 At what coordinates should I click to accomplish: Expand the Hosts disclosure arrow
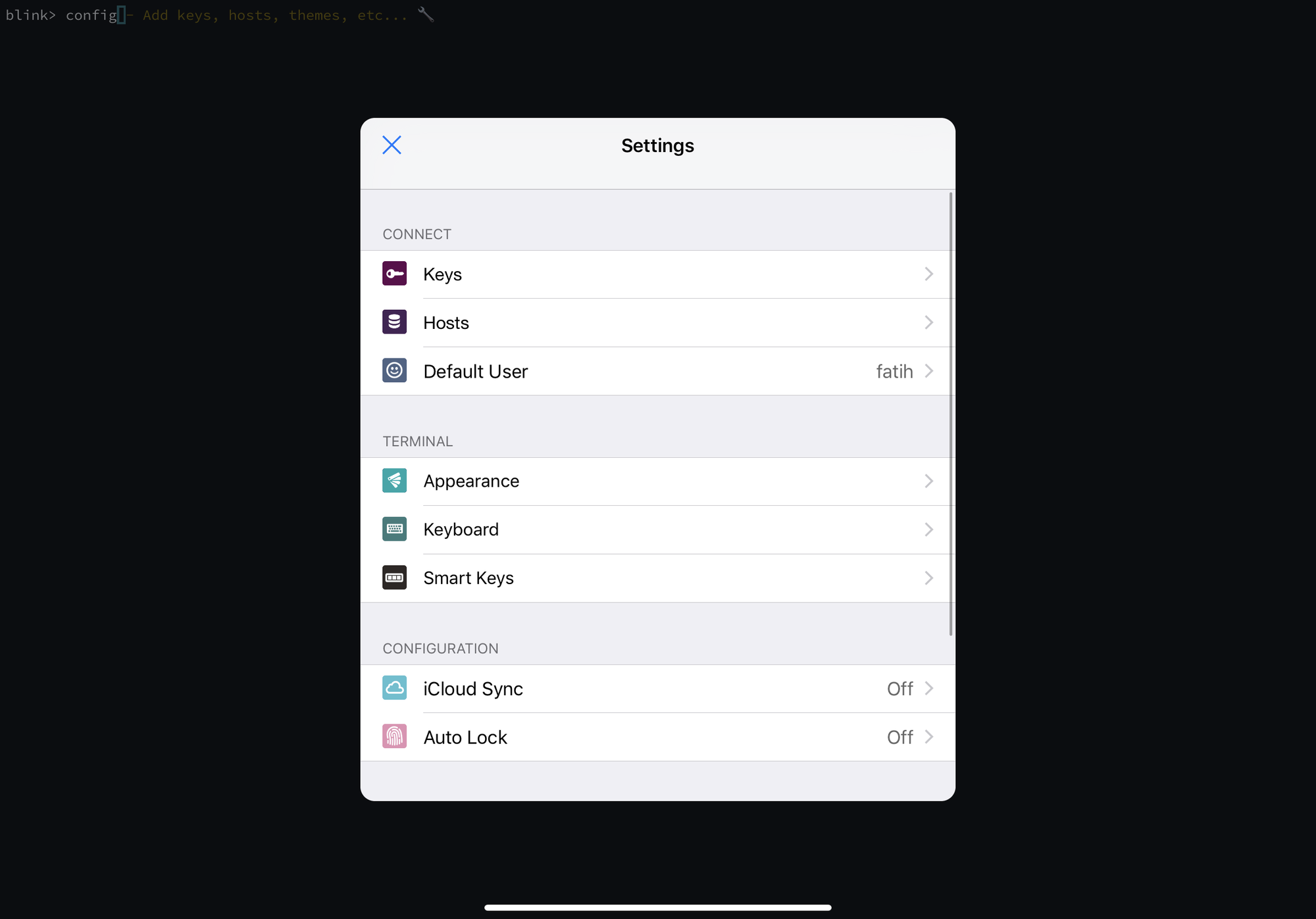(x=927, y=322)
